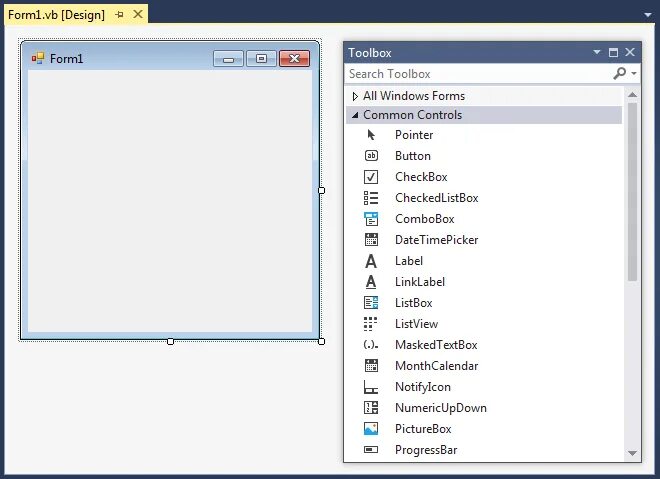Image resolution: width=660 pixels, height=479 pixels.
Task: Collapse the Common Controls group
Action: pyautogui.click(x=355, y=115)
